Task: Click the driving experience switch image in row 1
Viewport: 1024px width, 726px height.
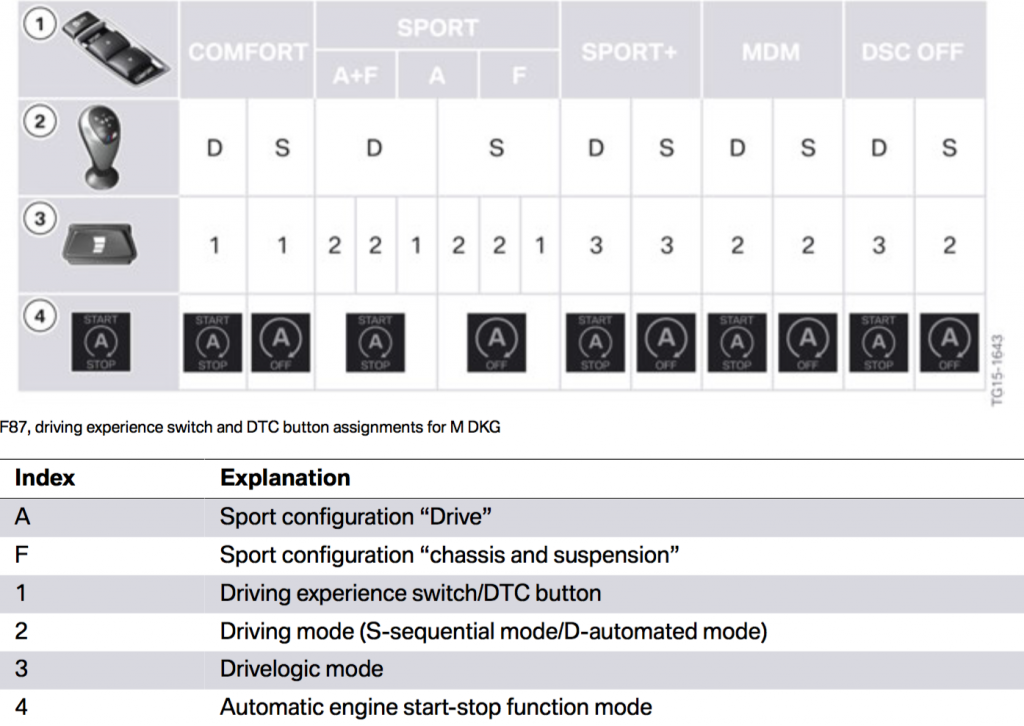Action: click(114, 48)
